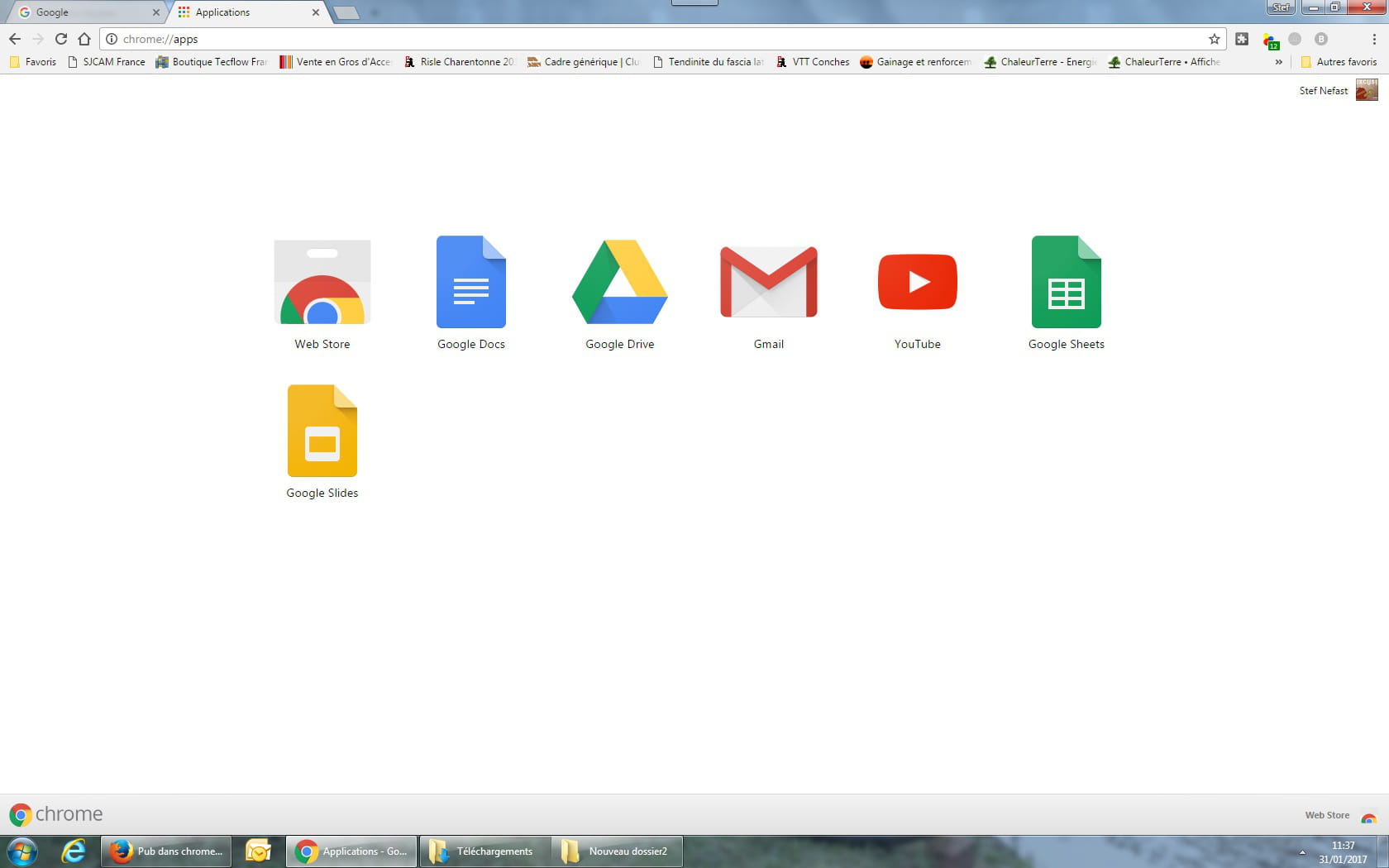1389x868 pixels.
Task: Open the Autres favoris folder
Action: [x=1339, y=62]
